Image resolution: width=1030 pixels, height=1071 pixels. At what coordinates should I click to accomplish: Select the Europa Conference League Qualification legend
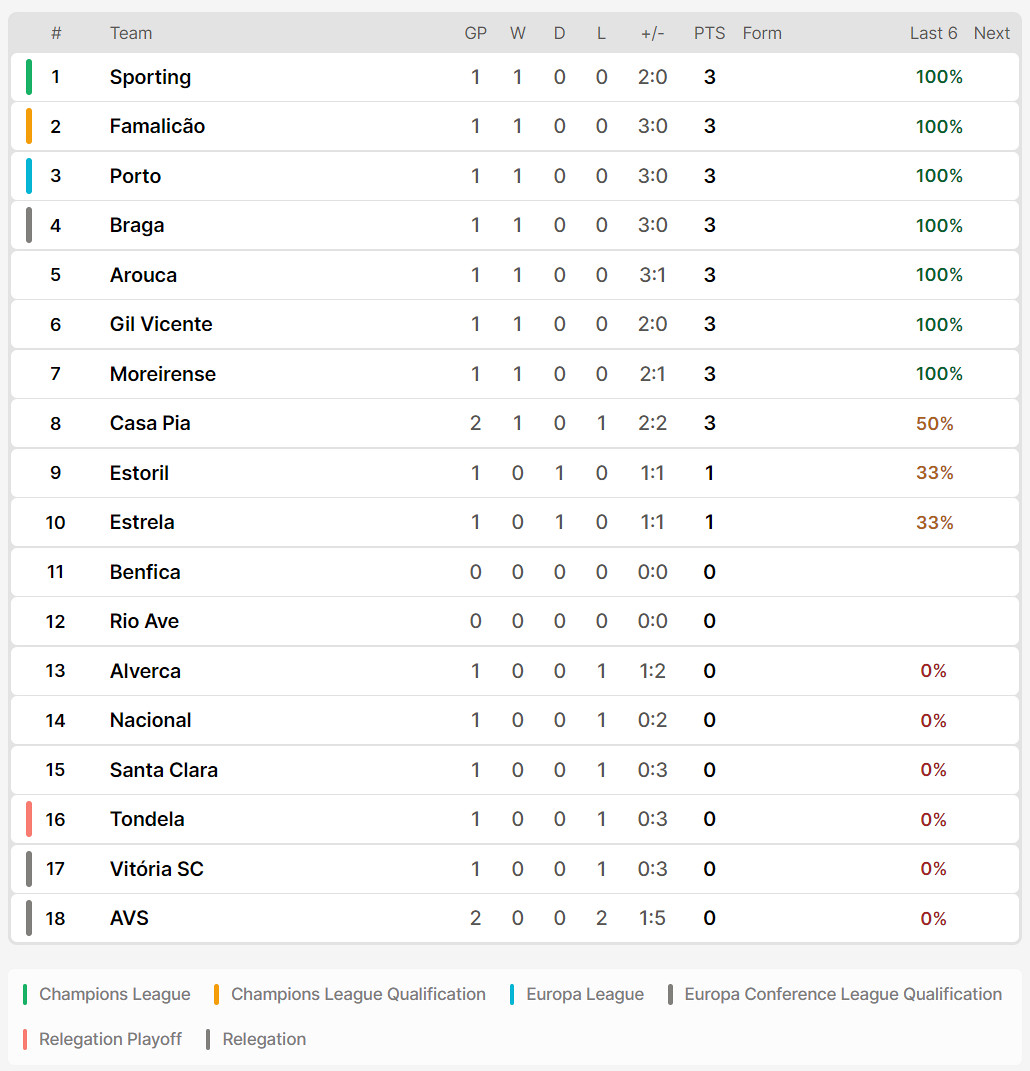click(x=835, y=994)
